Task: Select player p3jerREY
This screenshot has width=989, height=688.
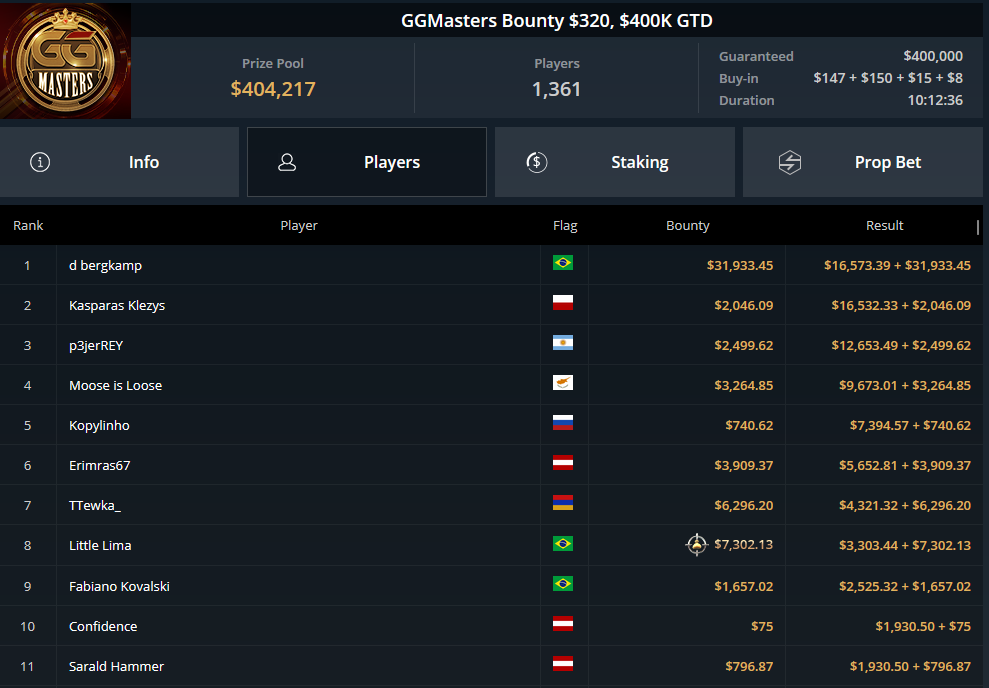Action: (97, 346)
